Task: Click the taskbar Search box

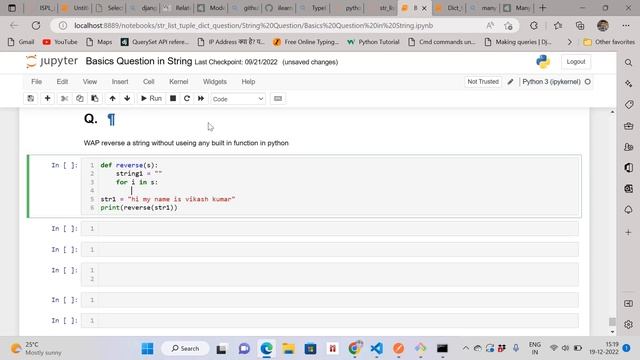Action: coord(185,349)
